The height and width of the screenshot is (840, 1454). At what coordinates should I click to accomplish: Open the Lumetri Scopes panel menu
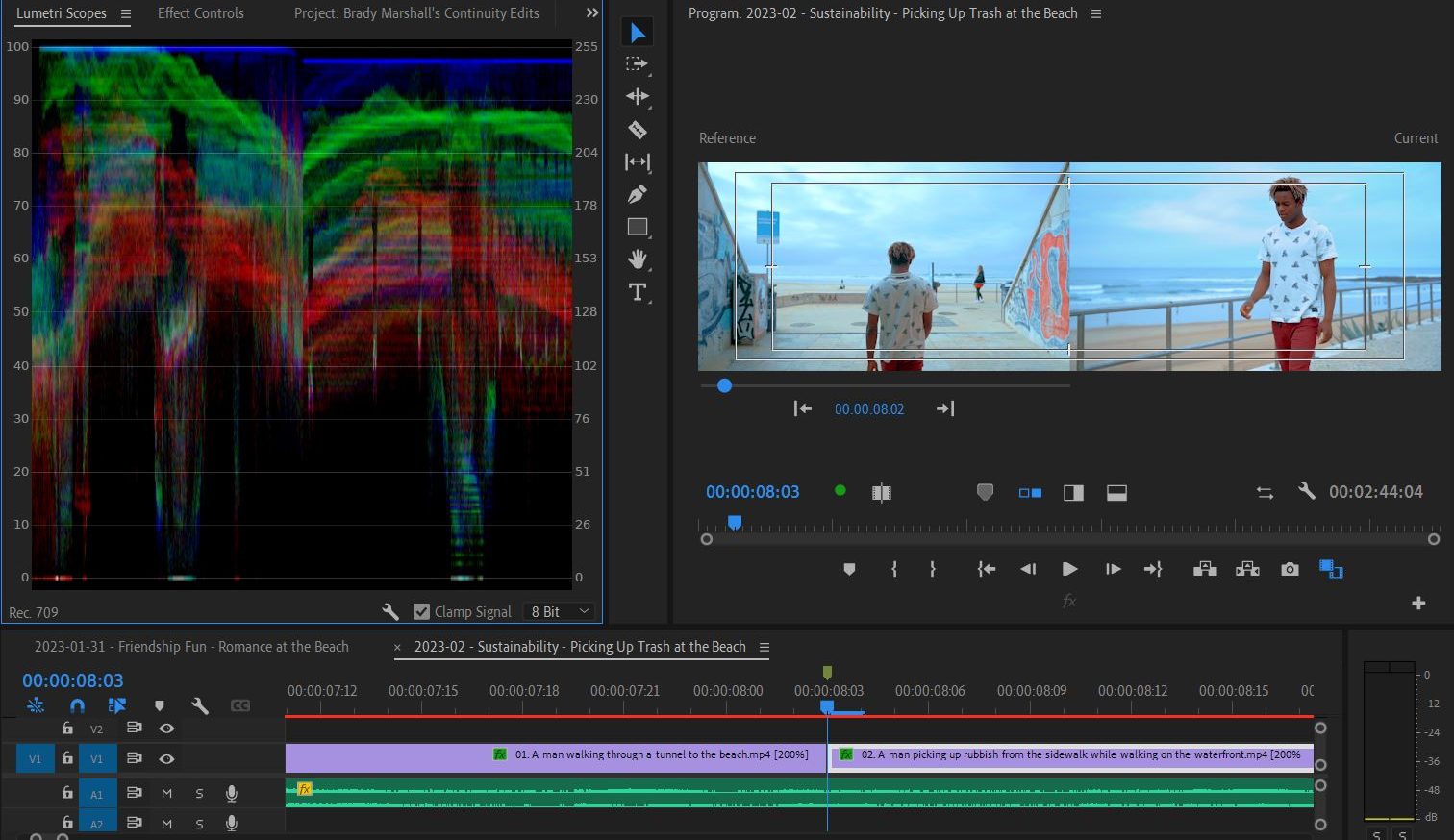[125, 13]
